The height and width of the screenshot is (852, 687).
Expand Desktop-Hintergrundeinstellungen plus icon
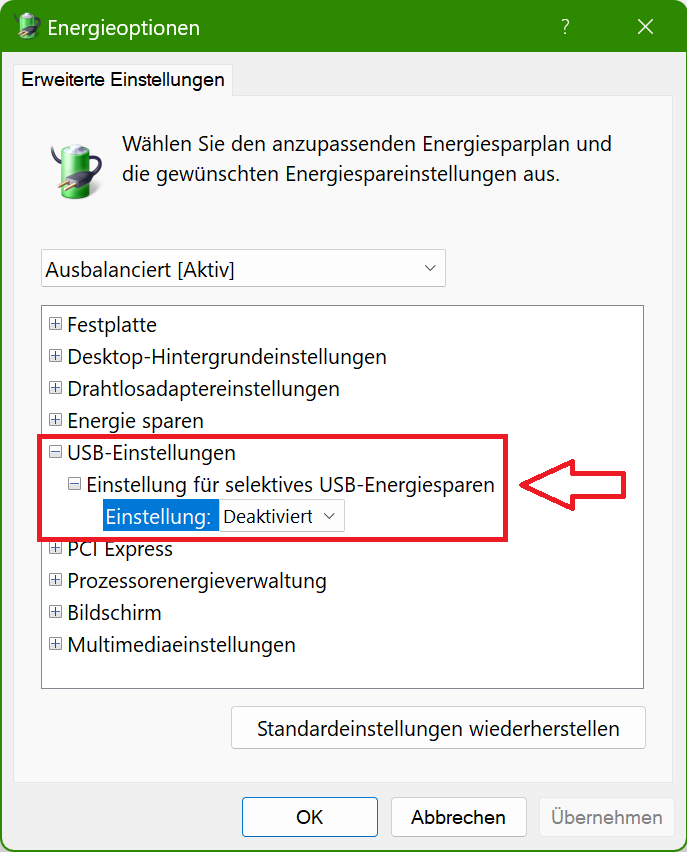tap(55, 356)
